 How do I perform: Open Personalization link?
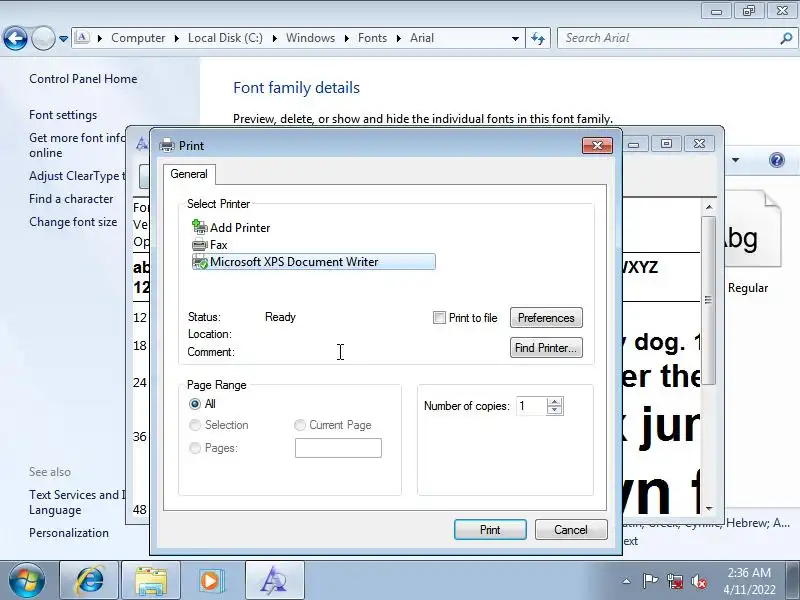(69, 533)
